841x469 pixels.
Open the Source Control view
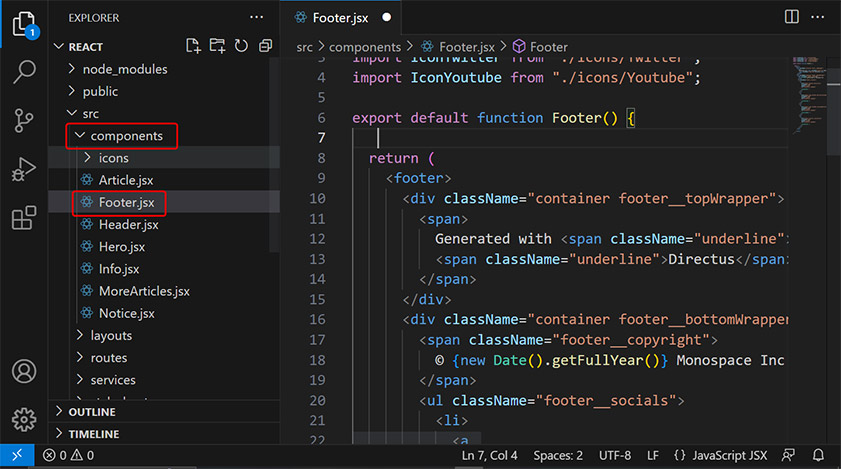tap(24, 120)
